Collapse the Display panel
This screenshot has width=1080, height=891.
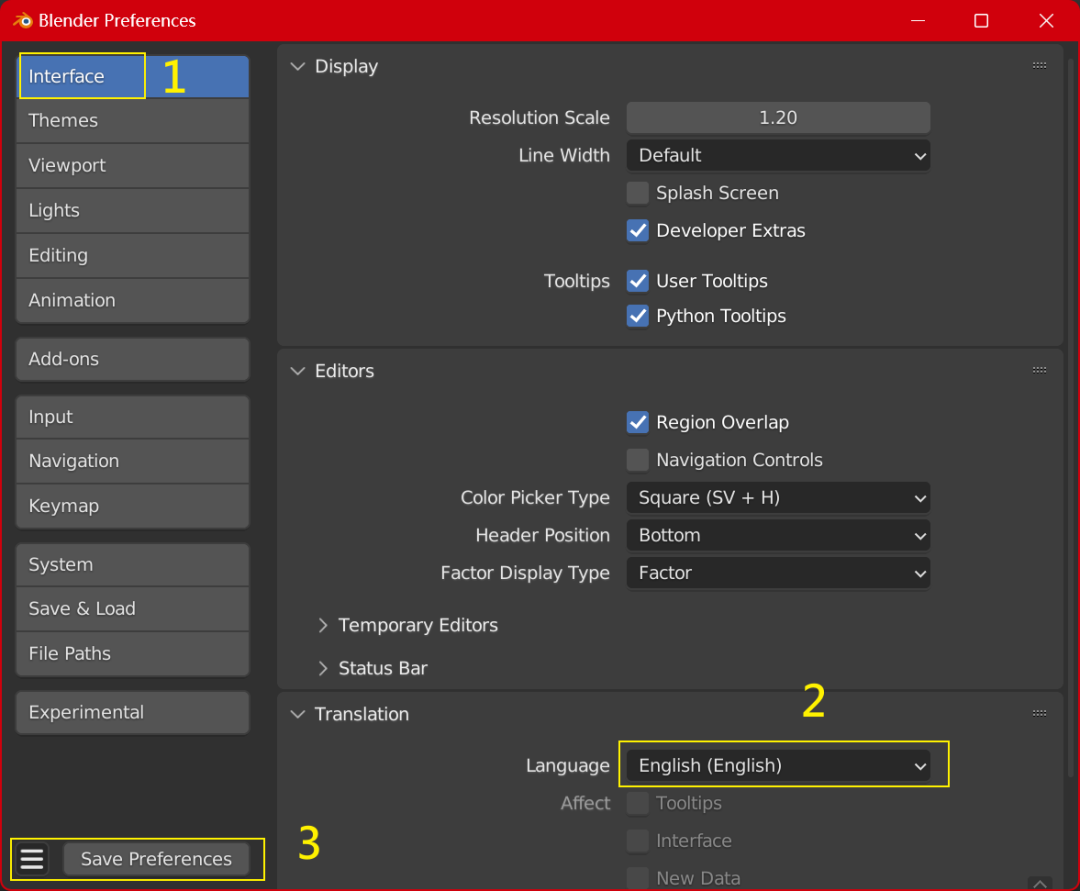[x=298, y=66]
